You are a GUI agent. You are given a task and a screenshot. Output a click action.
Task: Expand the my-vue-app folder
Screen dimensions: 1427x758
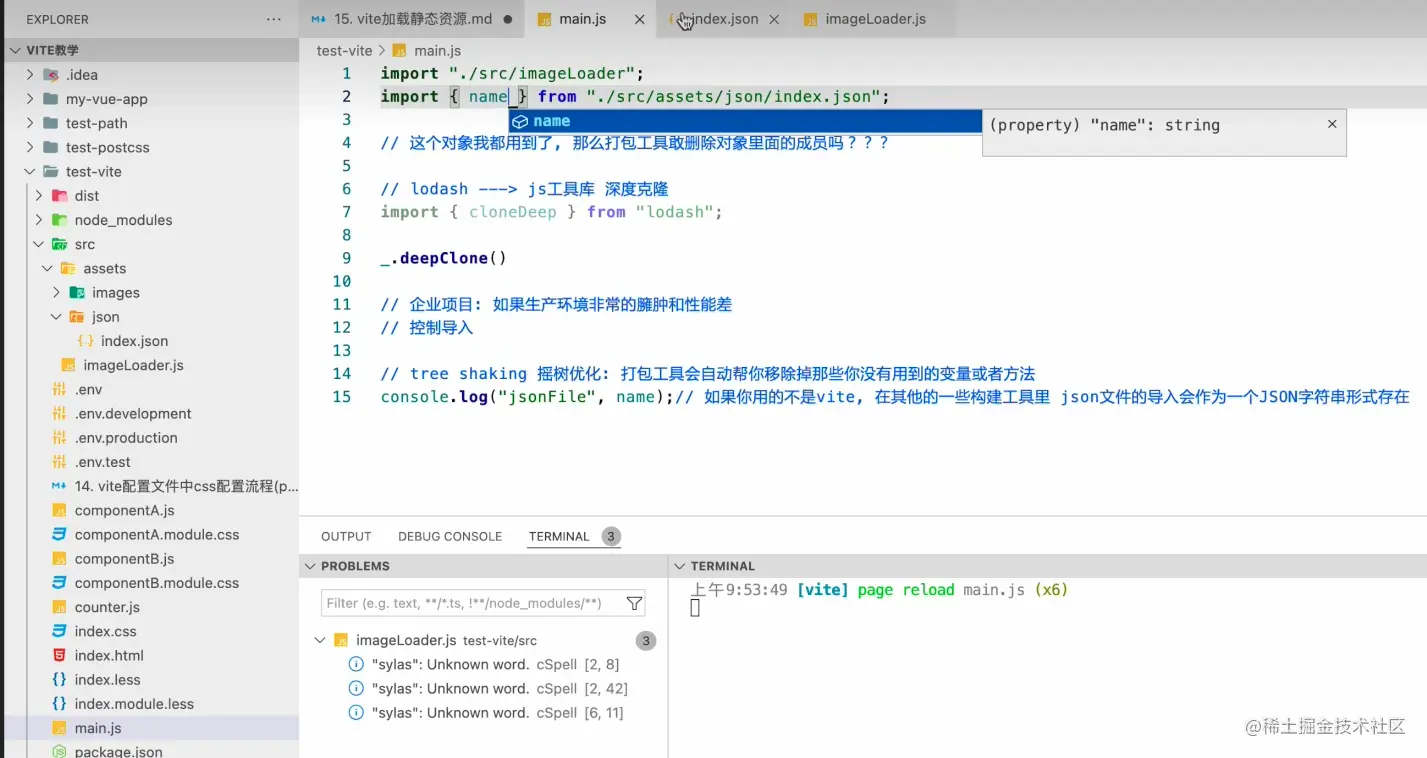click(30, 99)
